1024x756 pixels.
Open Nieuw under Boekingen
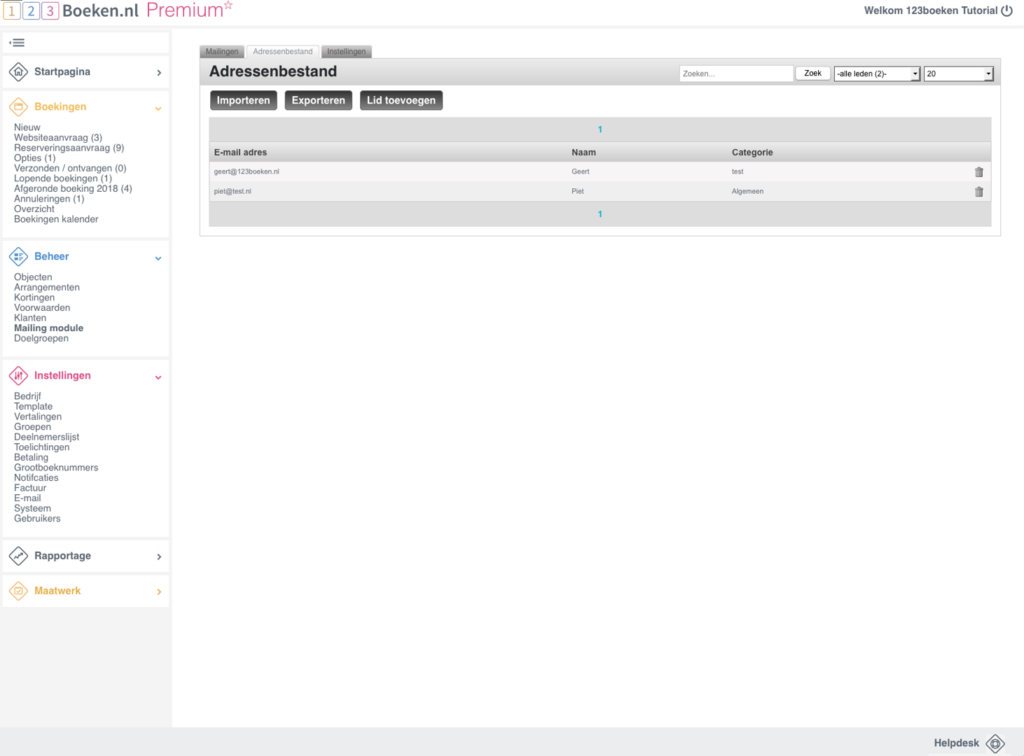[27, 127]
